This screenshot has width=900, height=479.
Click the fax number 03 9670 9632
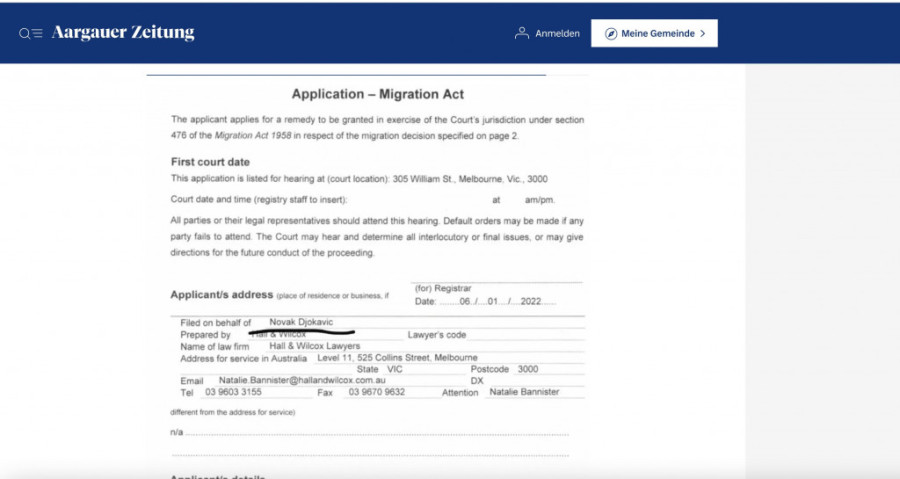[x=376, y=392]
